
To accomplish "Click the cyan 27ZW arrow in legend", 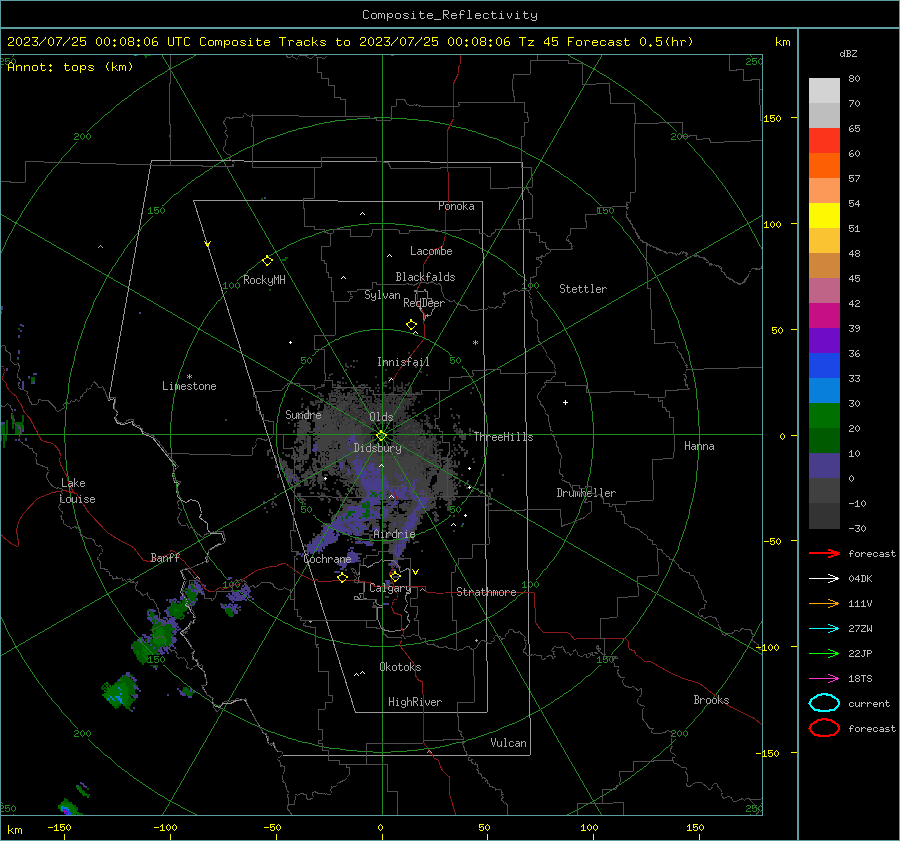I will click(824, 629).
